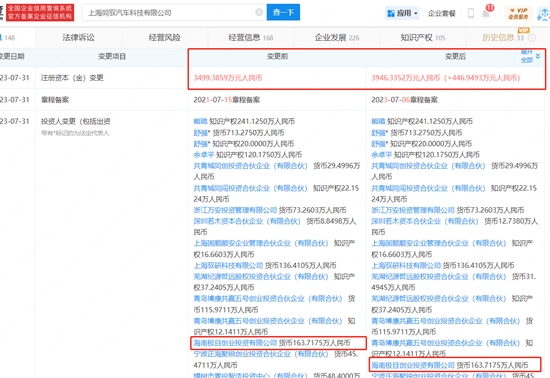The width and height of the screenshot is (550, 378).
Task: Open the 企业套餐 link
Action: pos(441,13)
